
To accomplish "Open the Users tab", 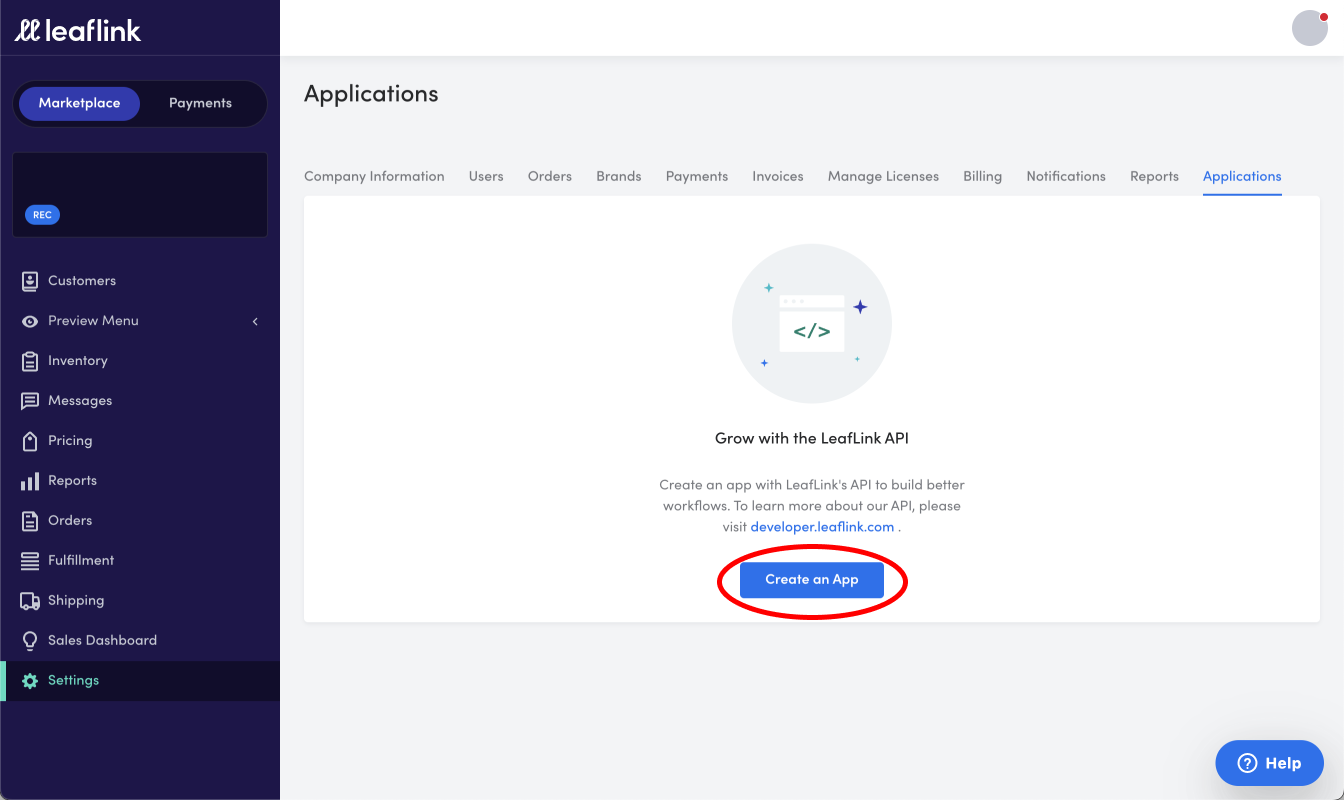I will [486, 176].
